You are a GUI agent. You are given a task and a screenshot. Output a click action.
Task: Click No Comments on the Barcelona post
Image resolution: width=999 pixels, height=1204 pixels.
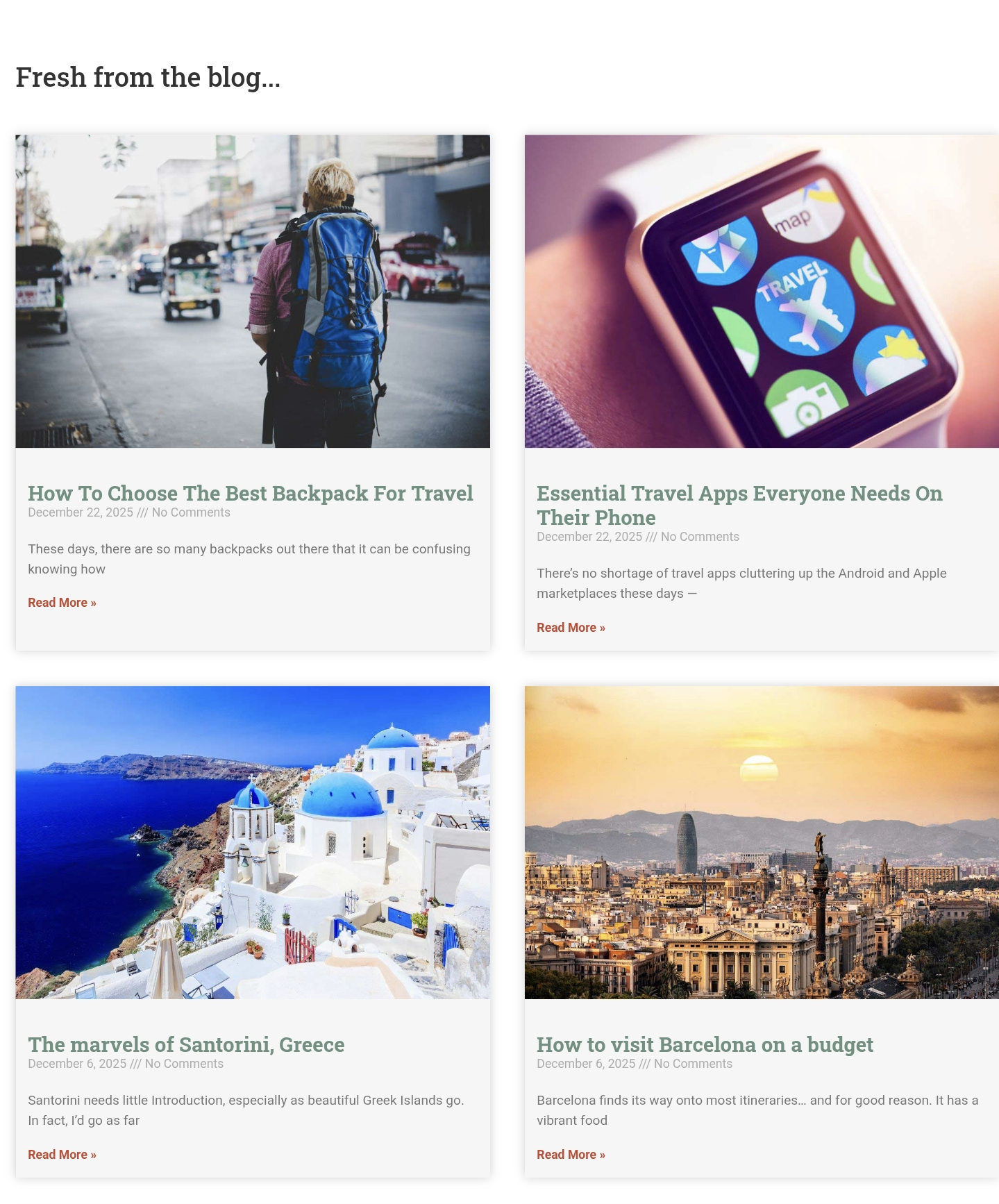[693, 1064]
